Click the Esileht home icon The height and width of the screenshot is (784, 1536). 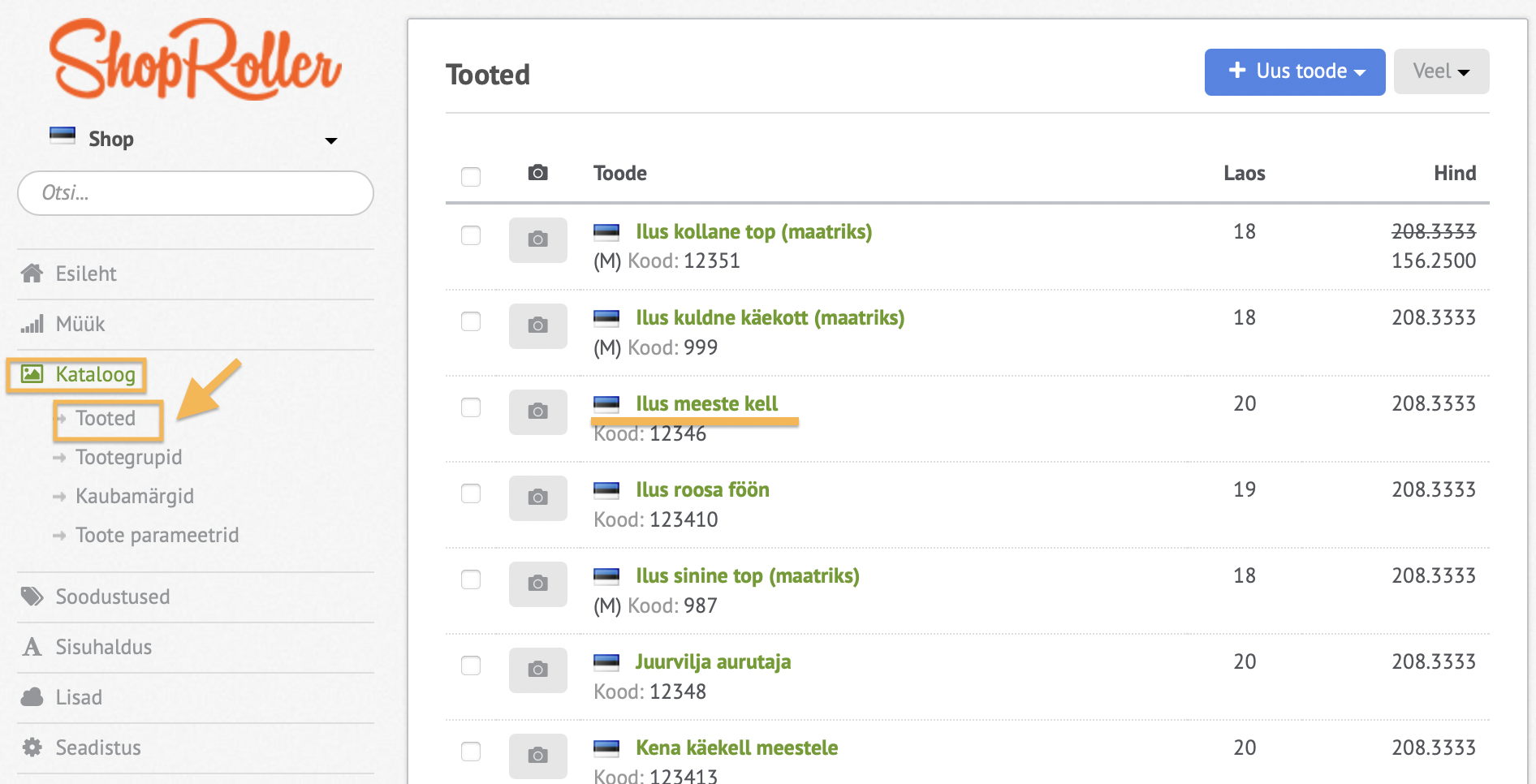(x=32, y=274)
